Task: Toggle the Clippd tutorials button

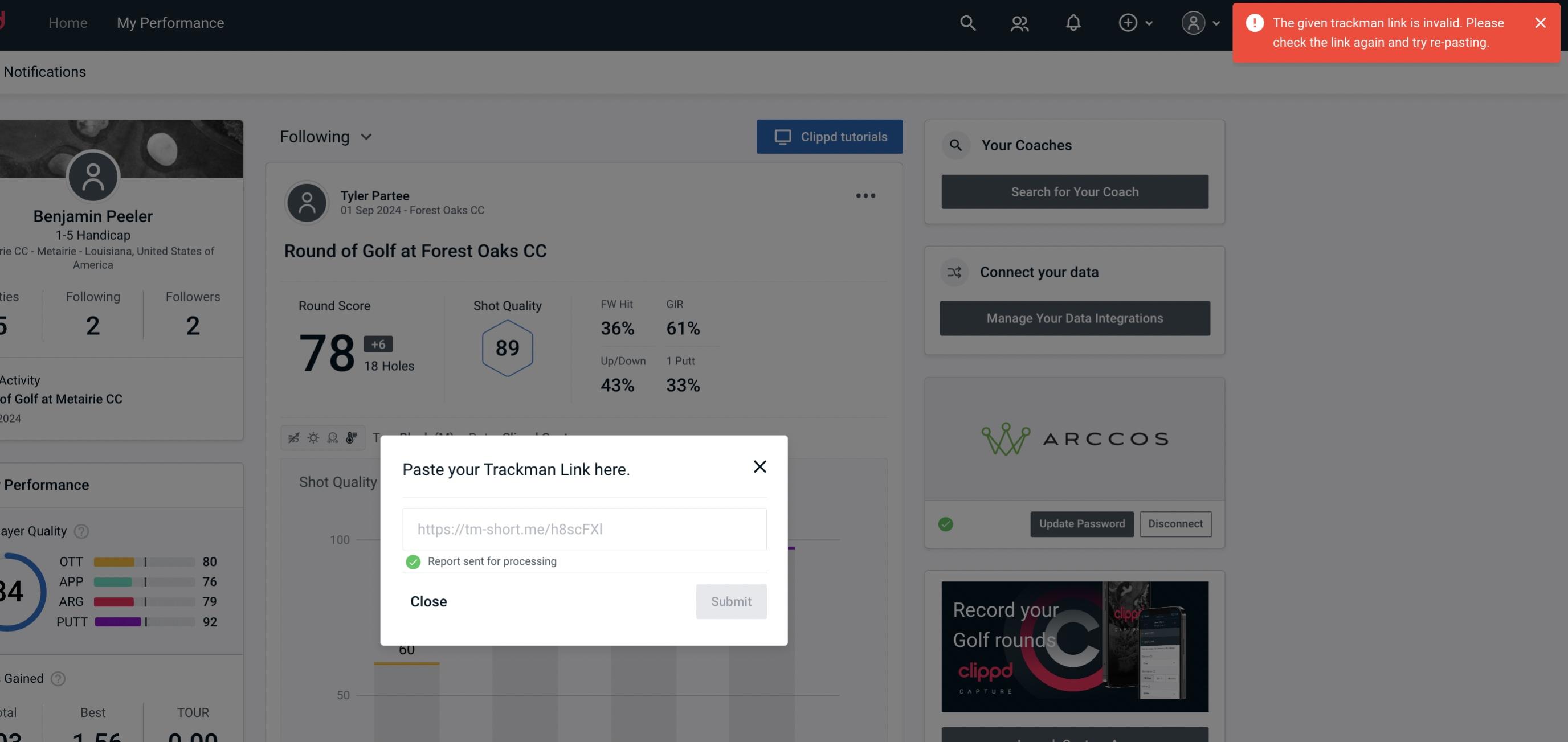Action: click(x=830, y=136)
